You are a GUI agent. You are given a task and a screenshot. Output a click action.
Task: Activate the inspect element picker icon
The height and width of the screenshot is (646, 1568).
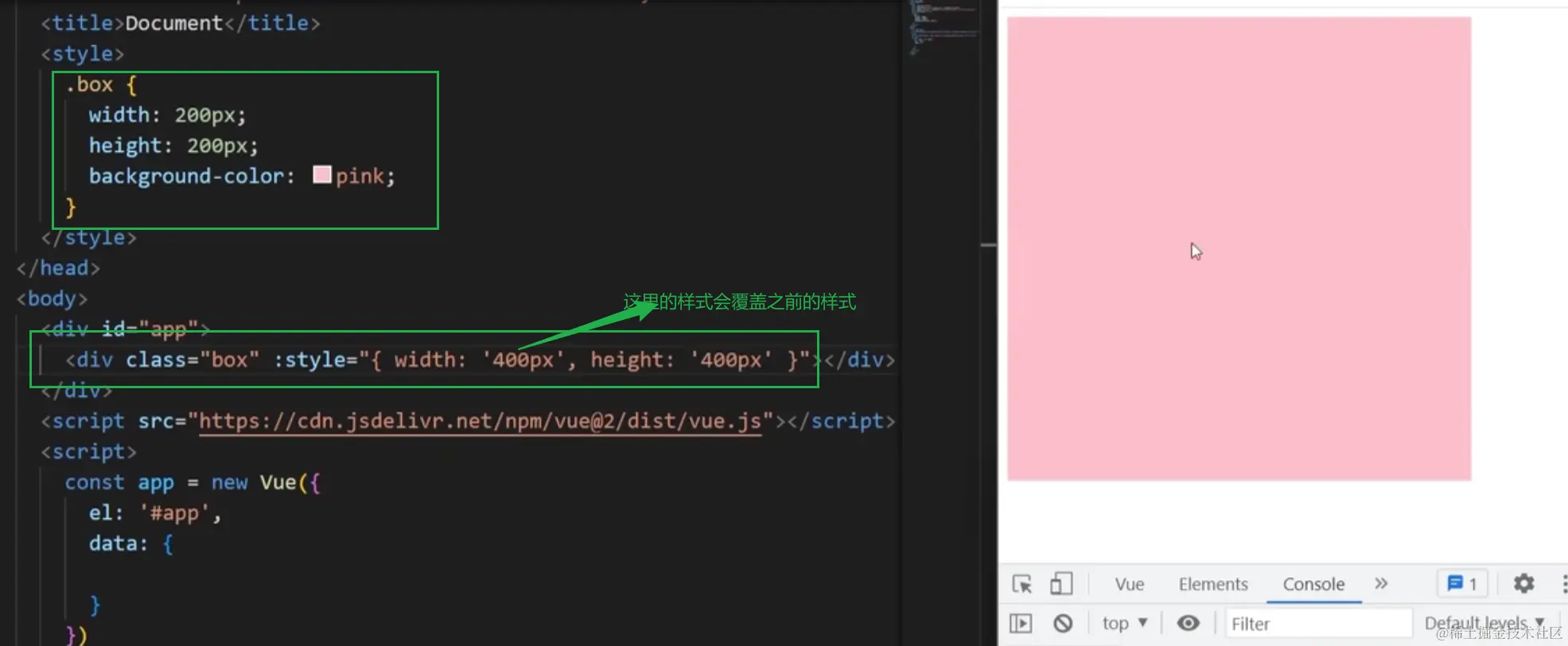(x=1022, y=584)
